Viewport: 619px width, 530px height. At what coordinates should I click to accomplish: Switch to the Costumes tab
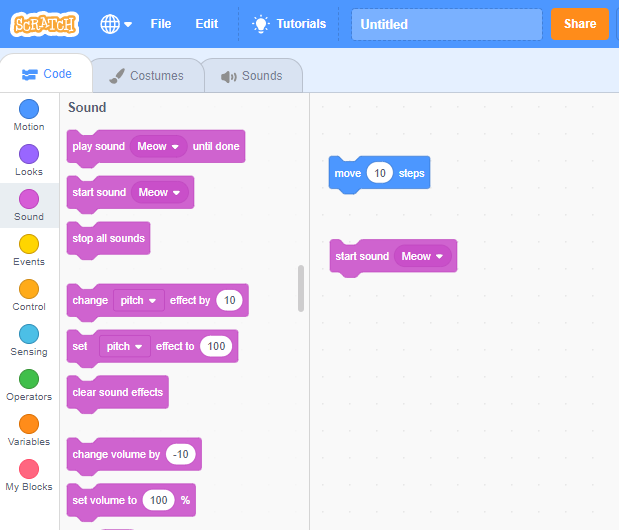147,76
